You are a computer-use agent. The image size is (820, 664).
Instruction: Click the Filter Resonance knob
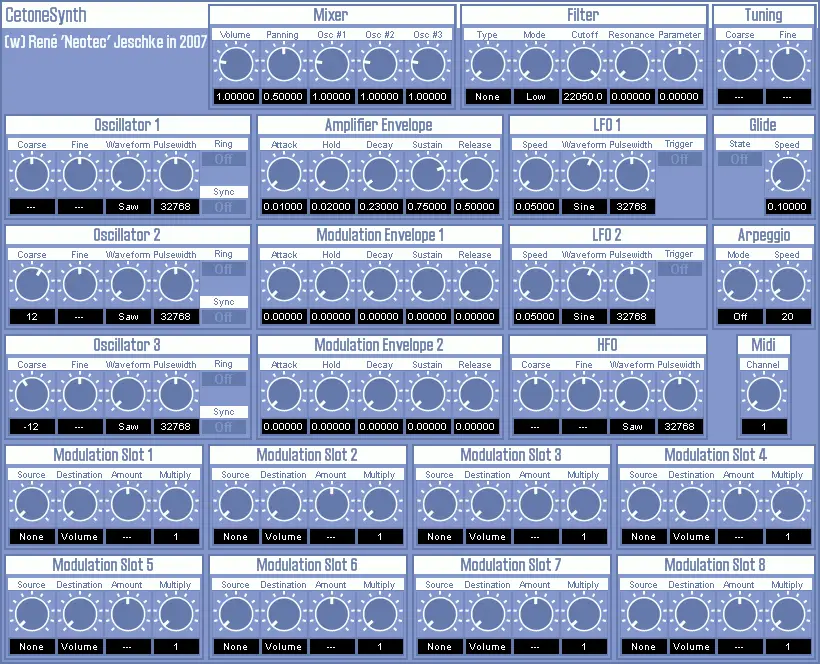click(632, 64)
